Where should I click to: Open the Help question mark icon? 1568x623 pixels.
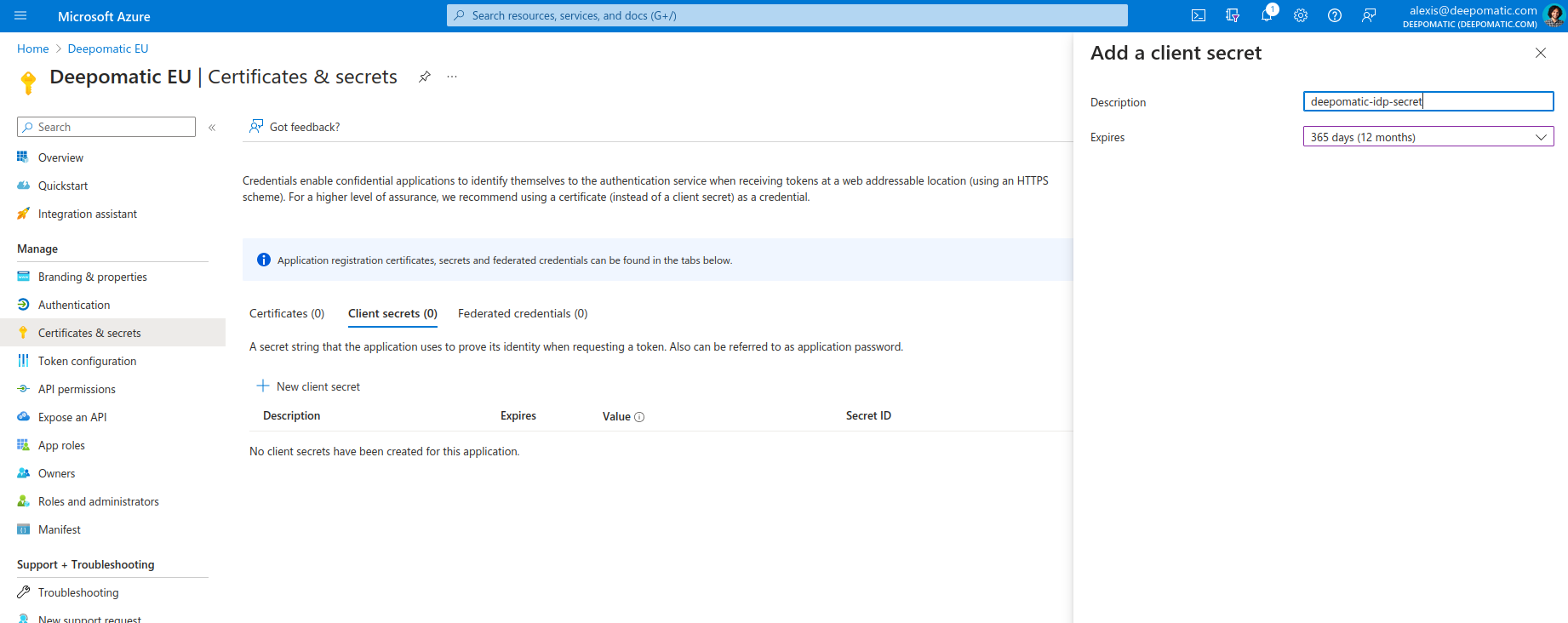(x=1335, y=16)
